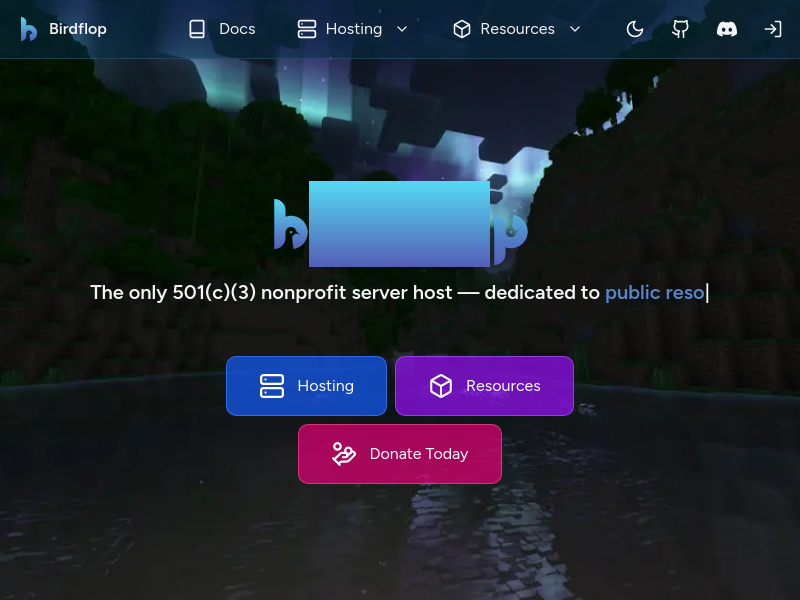Open the Docs page

tap(237, 29)
